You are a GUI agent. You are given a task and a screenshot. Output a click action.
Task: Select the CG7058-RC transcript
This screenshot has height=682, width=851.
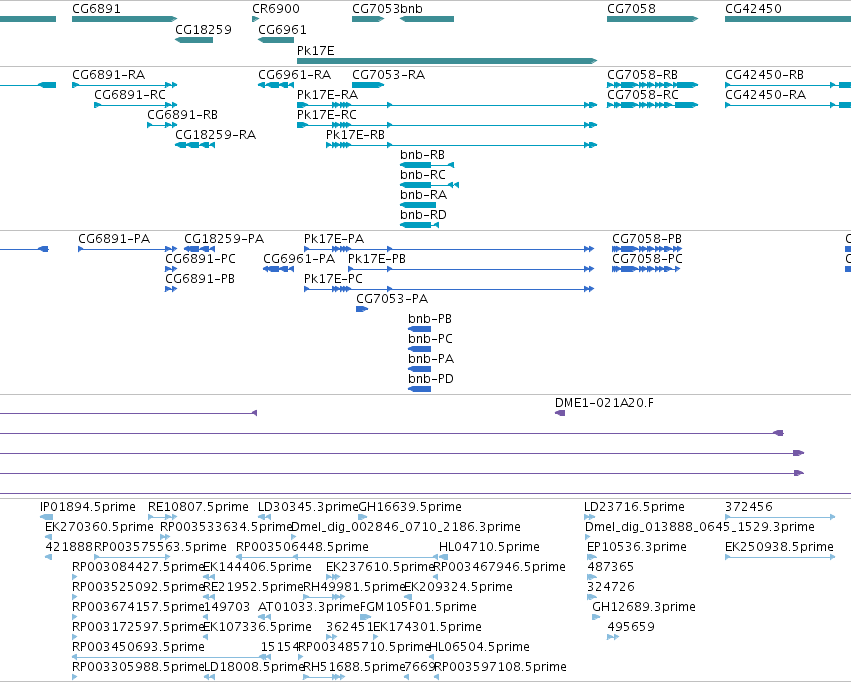(x=652, y=105)
